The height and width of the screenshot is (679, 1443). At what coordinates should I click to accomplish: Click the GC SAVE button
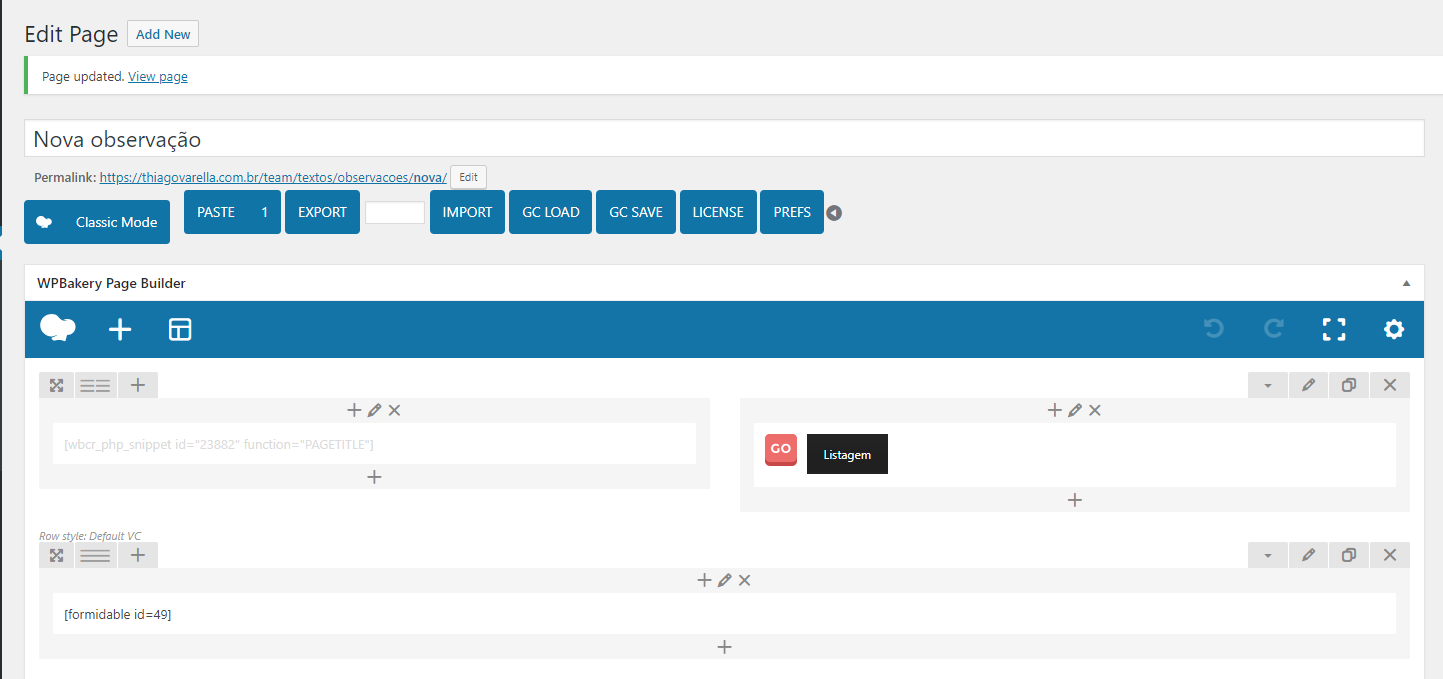click(x=636, y=212)
